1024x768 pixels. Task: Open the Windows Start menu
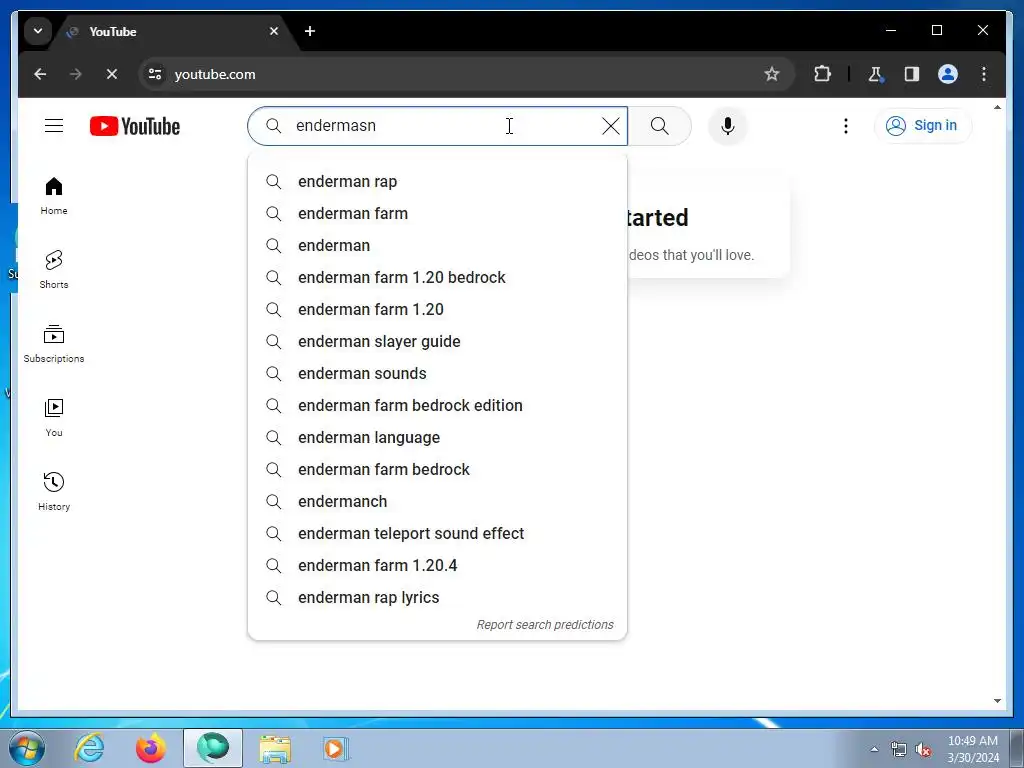coord(27,749)
